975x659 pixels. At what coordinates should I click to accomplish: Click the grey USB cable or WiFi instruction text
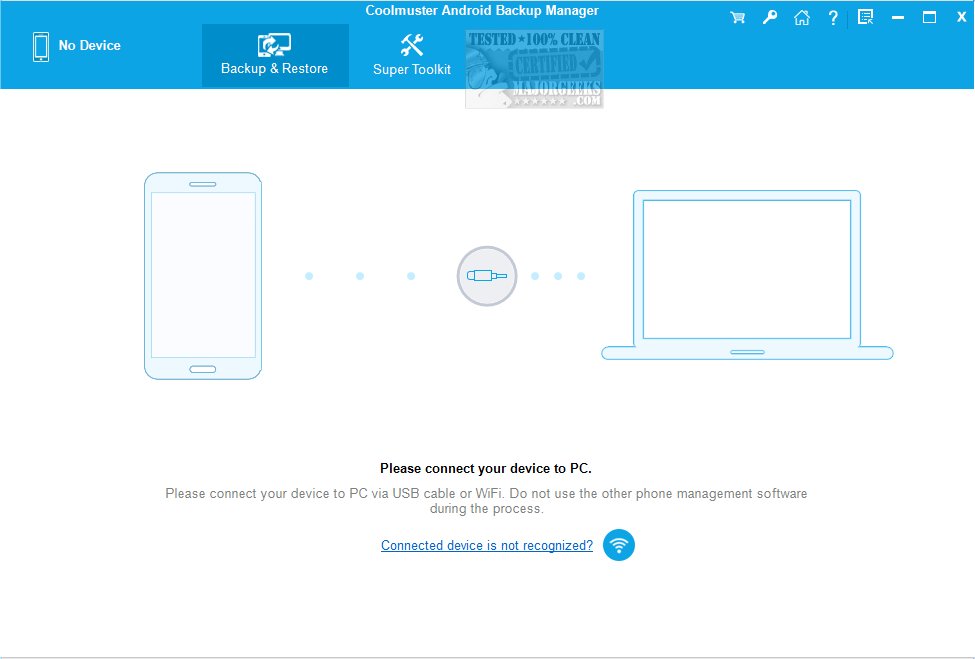point(486,500)
